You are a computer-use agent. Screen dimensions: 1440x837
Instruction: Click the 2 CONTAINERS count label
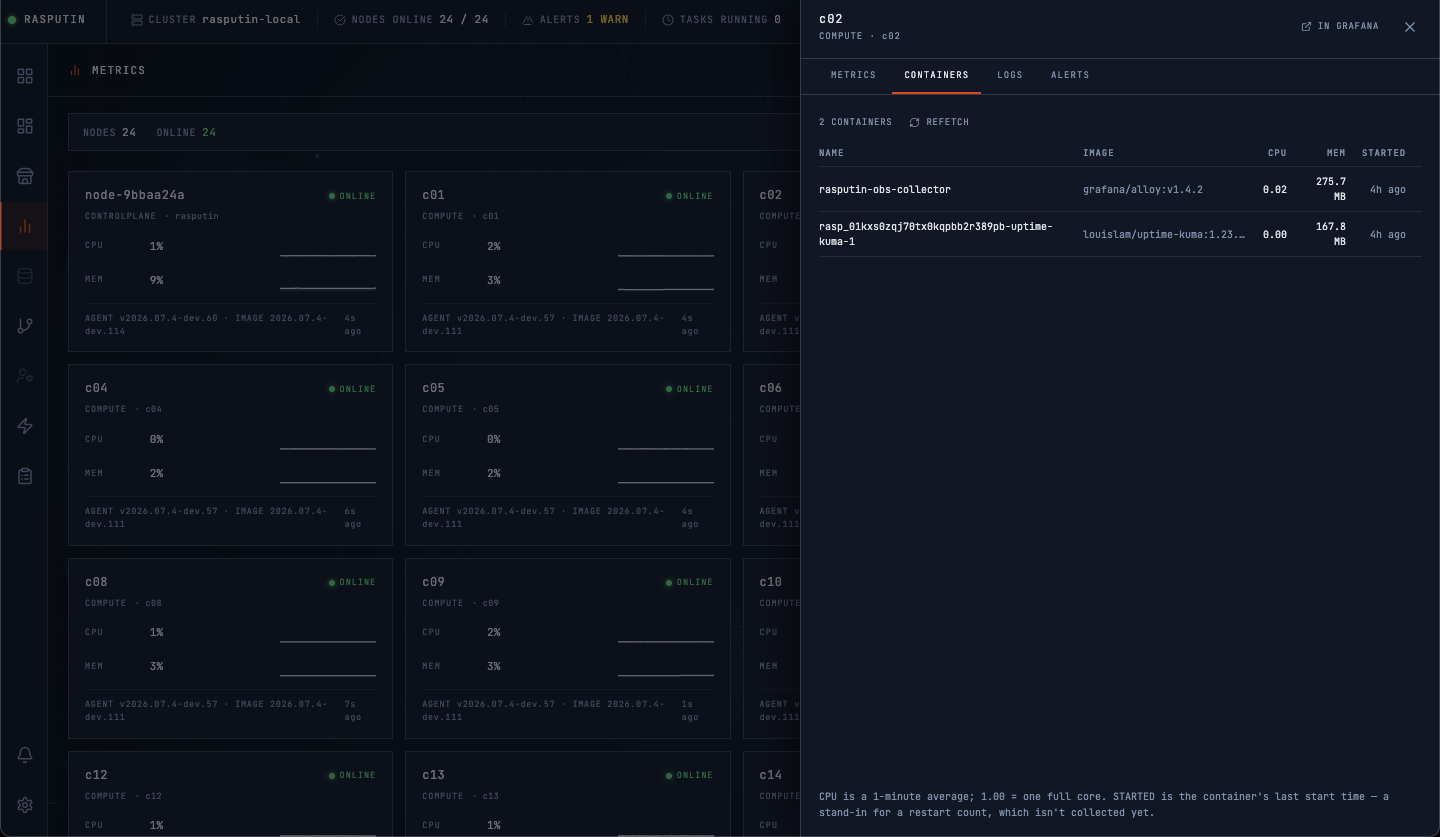tap(855, 122)
